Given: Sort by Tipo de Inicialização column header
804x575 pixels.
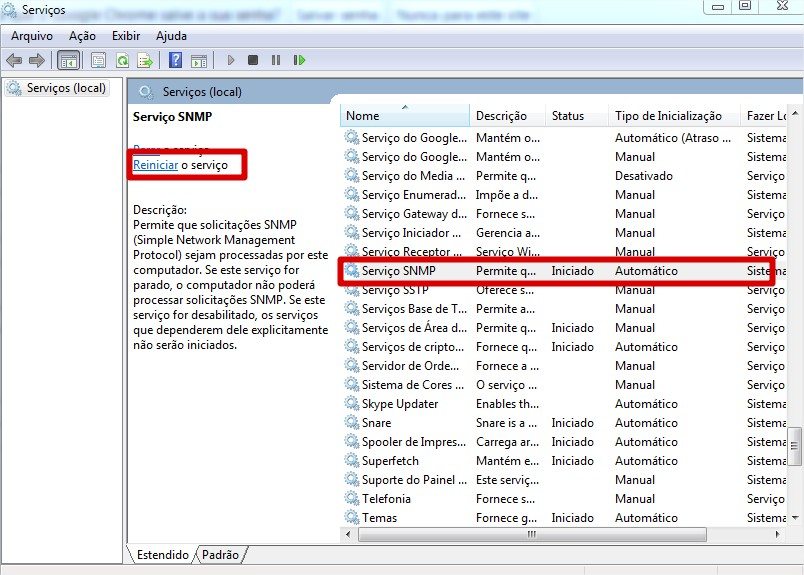Looking at the screenshot, I should click(668, 116).
